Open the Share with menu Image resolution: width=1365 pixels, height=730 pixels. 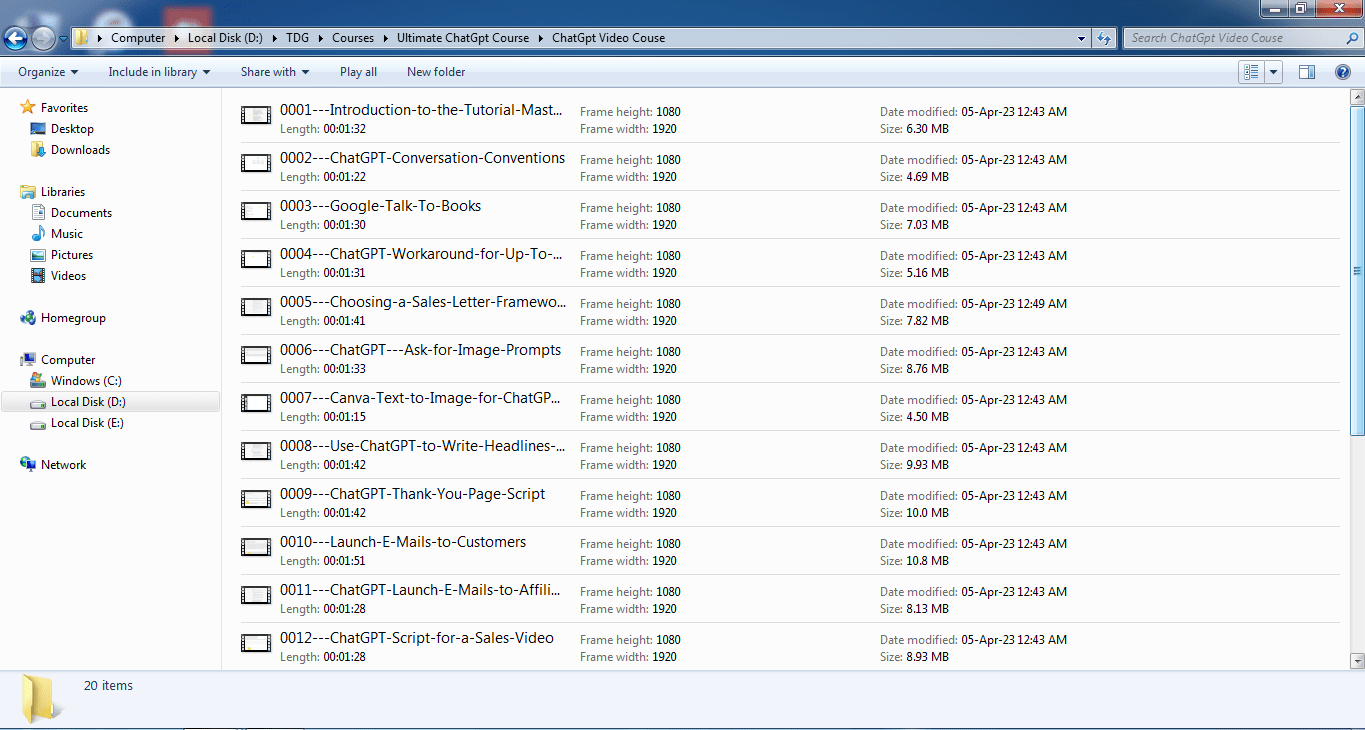[275, 72]
